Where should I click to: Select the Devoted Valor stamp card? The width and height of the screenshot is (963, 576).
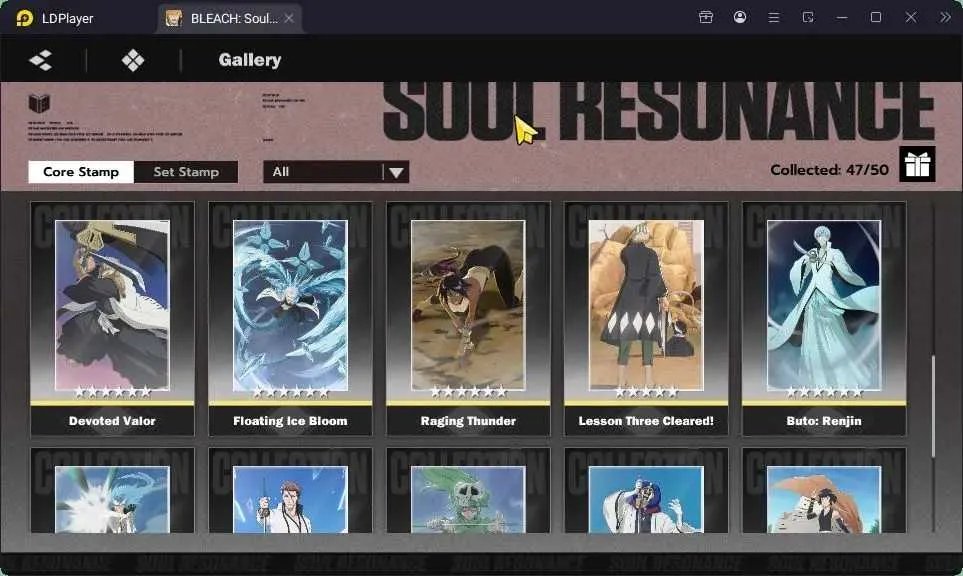click(112, 319)
